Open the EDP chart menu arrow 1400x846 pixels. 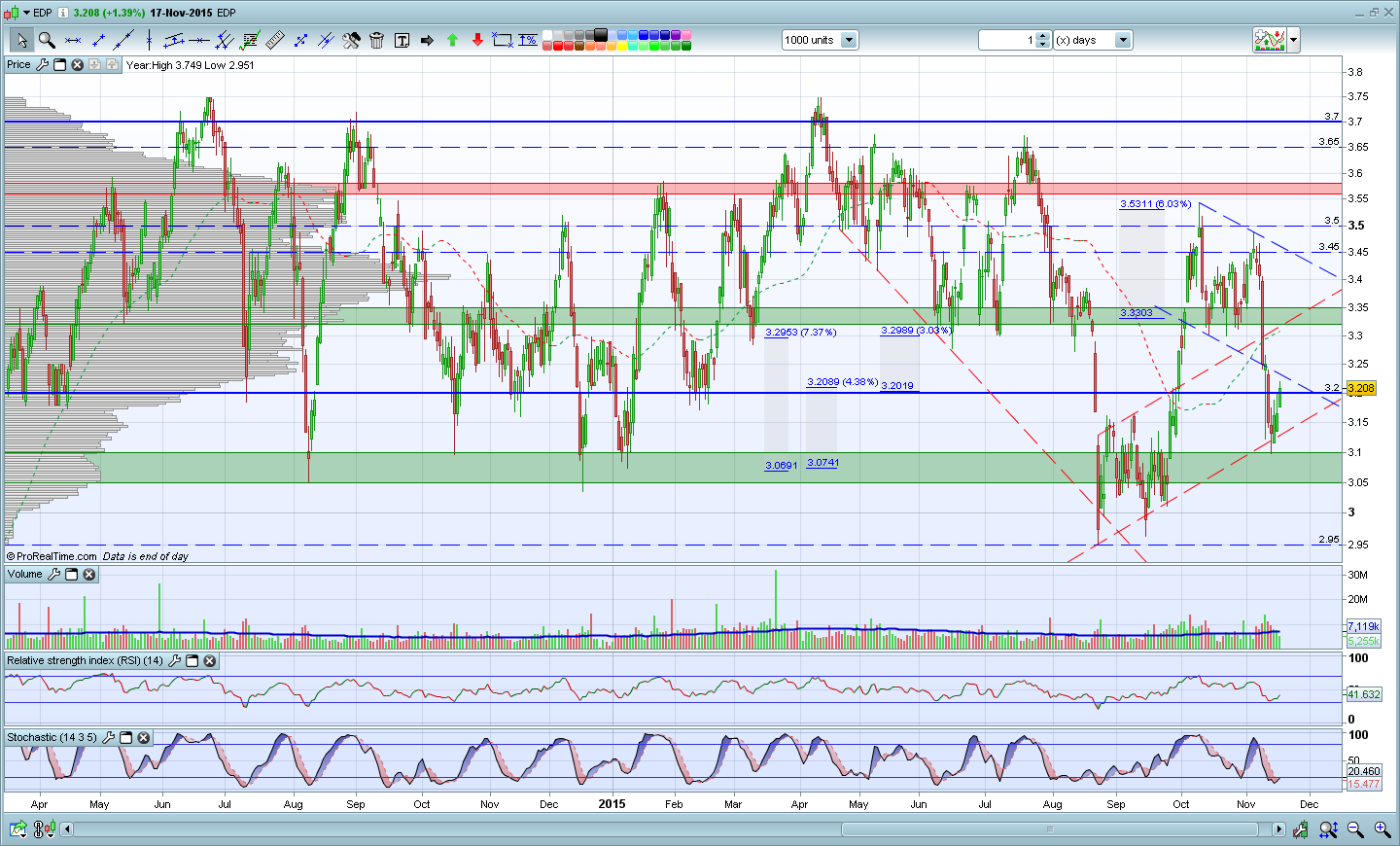[x=26, y=13]
